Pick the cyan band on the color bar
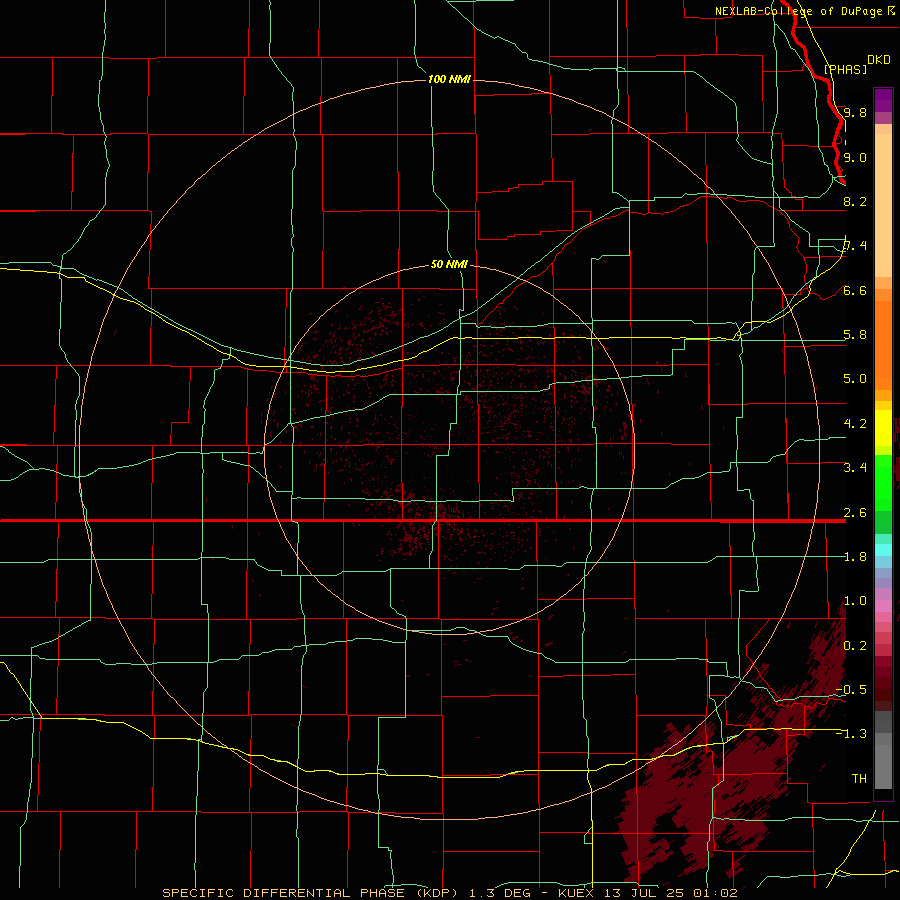This screenshot has height=900, width=900. coord(883,550)
